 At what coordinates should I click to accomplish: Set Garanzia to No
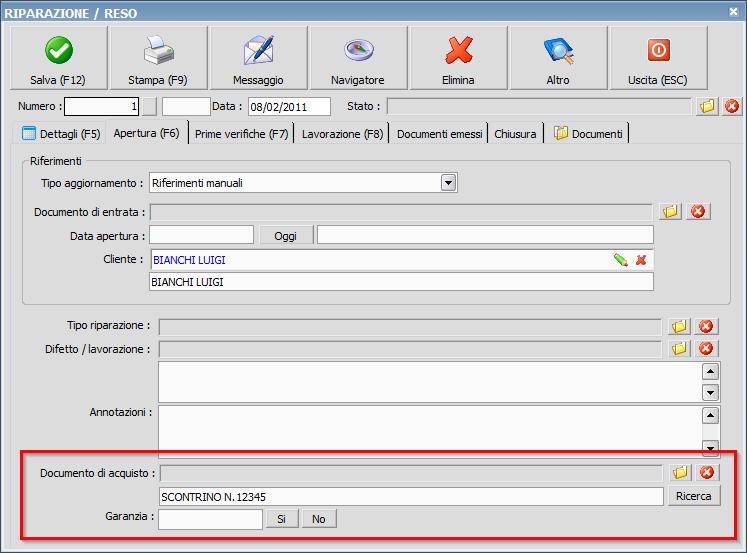point(319,519)
